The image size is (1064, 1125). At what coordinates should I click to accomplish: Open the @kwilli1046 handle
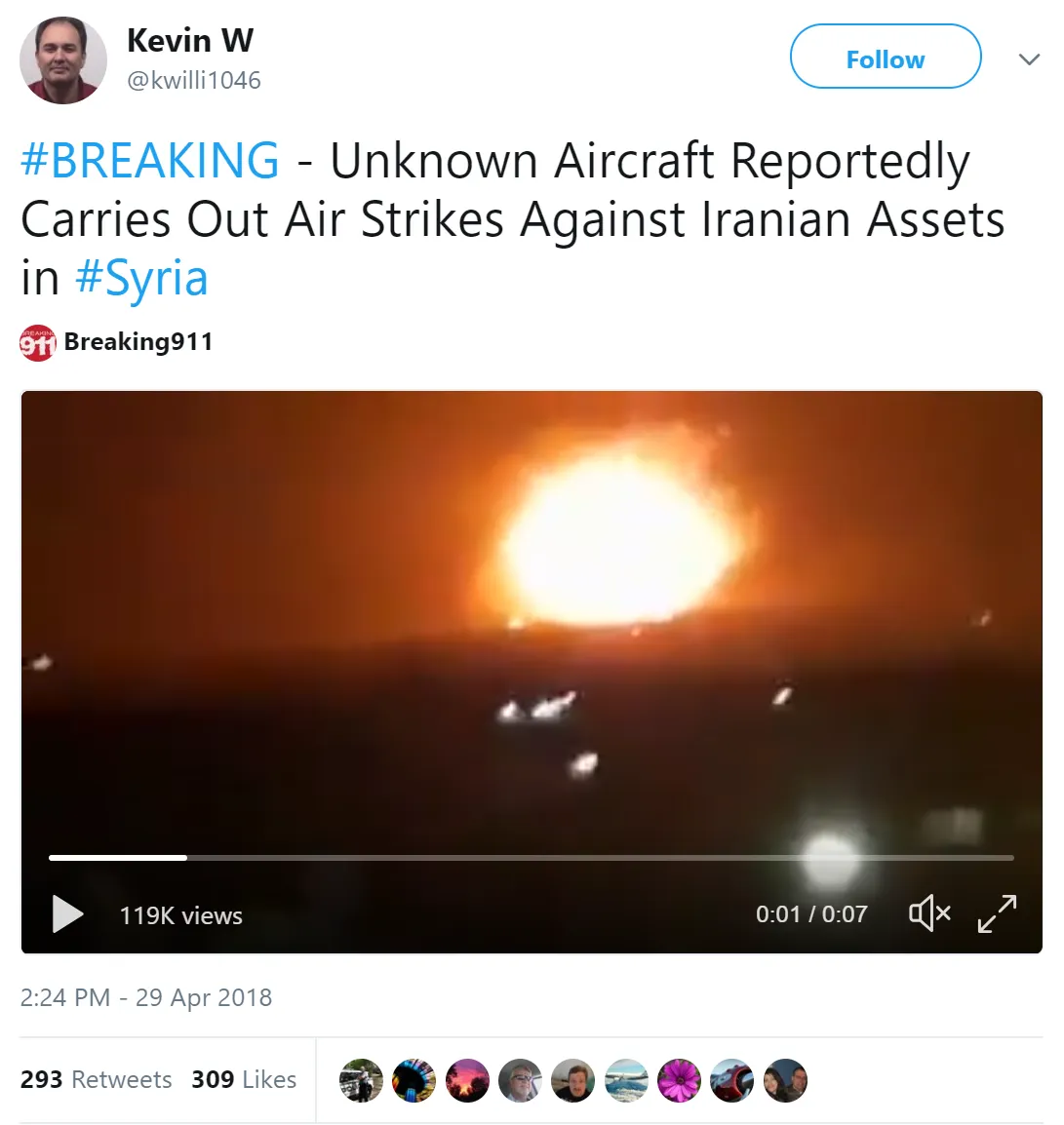coord(194,80)
